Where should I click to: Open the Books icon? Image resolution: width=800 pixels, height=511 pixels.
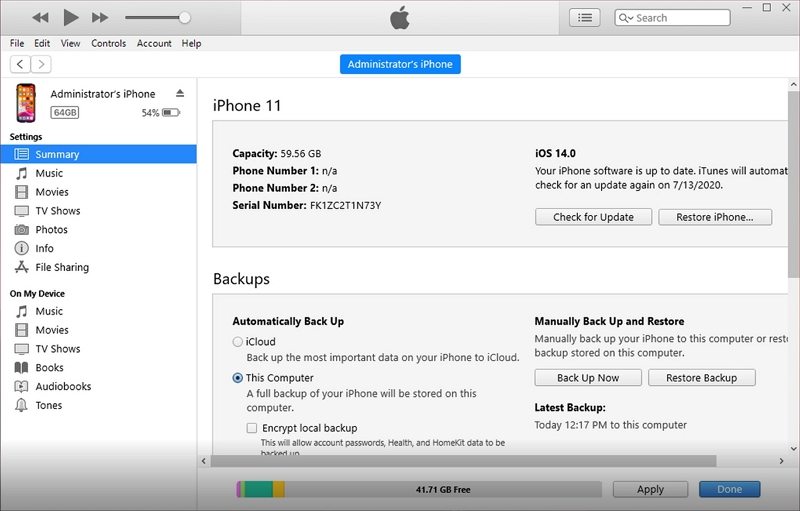pos(21,368)
